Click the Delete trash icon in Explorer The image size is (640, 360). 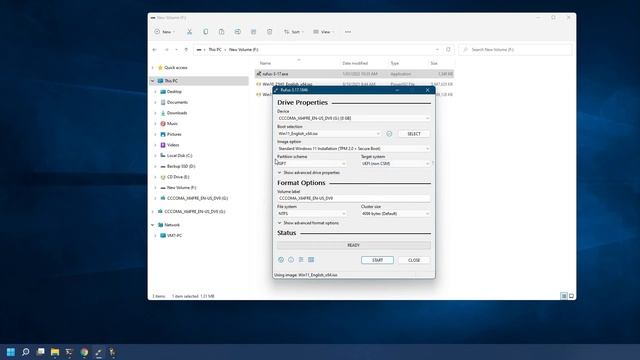click(269, 32)
